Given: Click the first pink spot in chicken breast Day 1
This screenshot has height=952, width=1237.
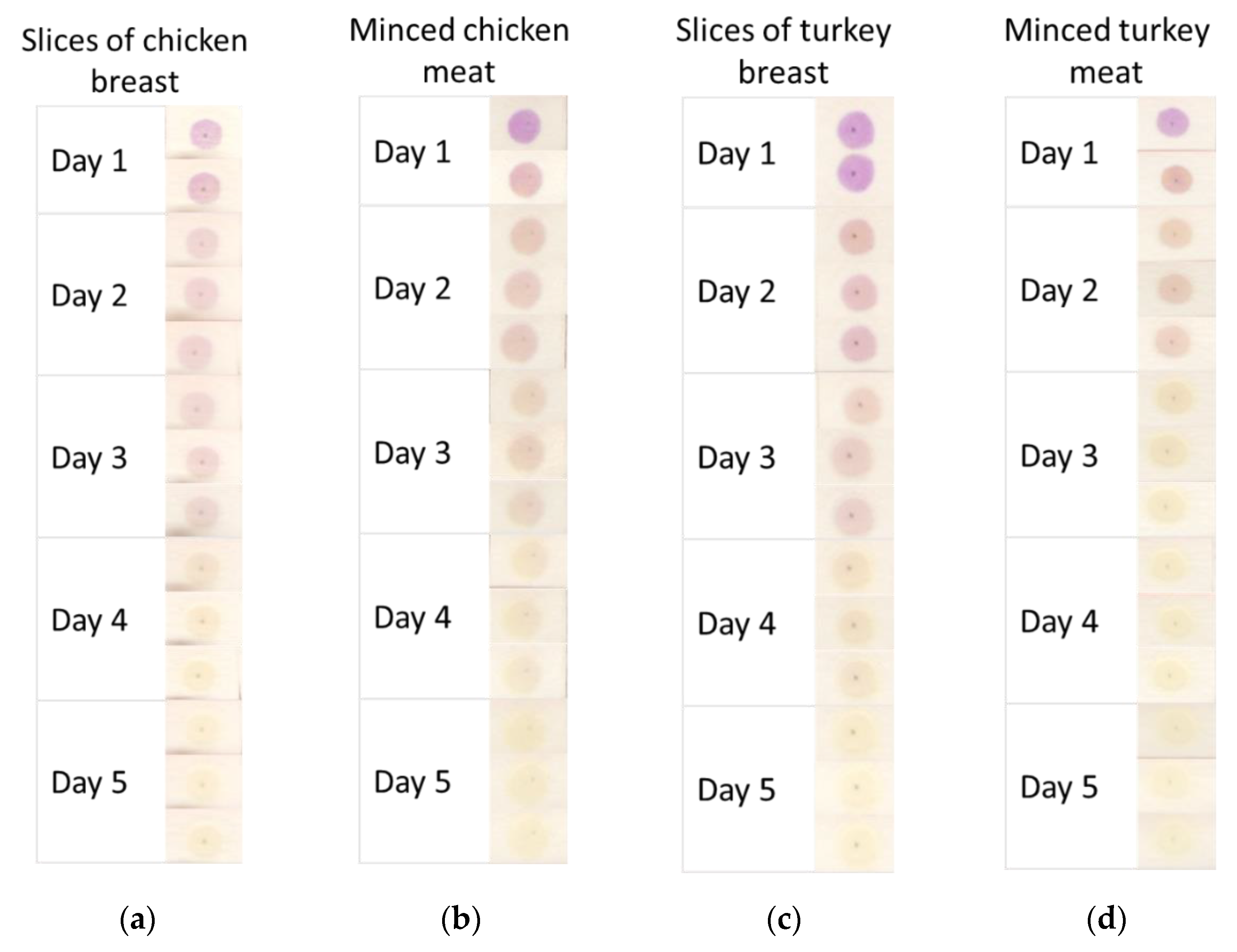Looking at the screenshot, I should [x=205, y=135].
